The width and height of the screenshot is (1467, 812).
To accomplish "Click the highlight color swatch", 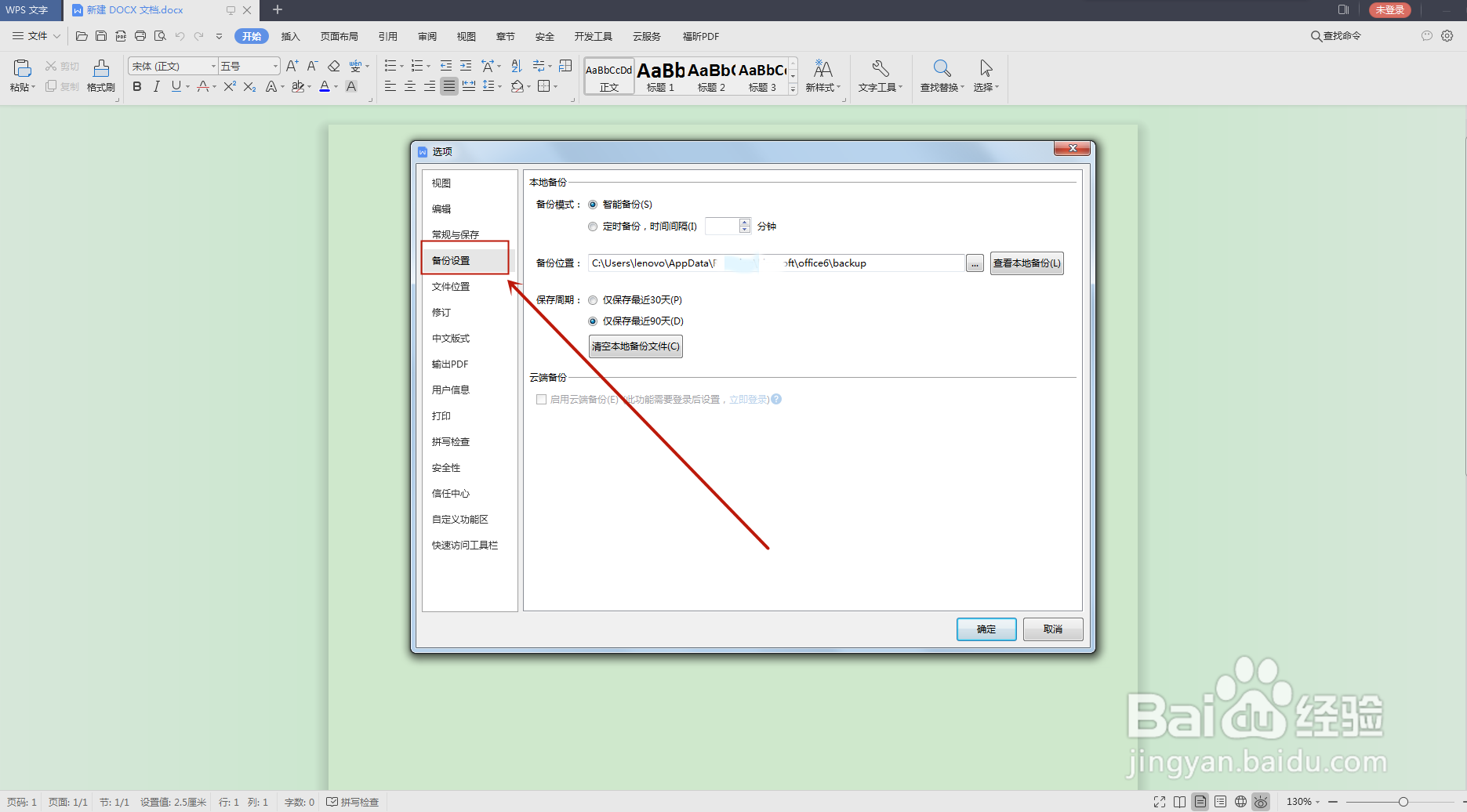I will pos(297,86).
